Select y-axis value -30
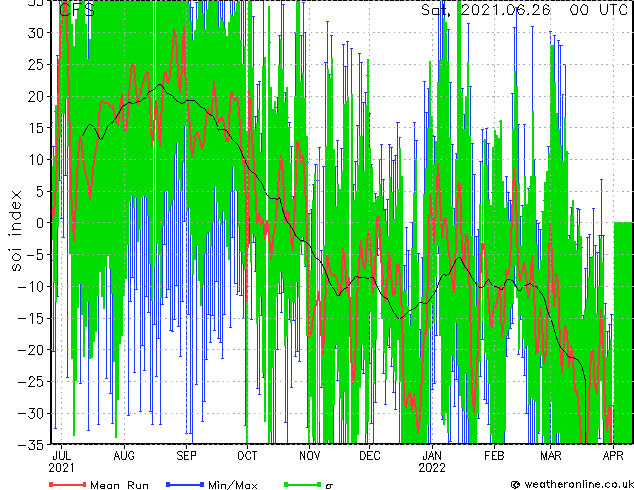Image resolution: width=634 pixels, height=490 pixels. (x=30, y=413)
